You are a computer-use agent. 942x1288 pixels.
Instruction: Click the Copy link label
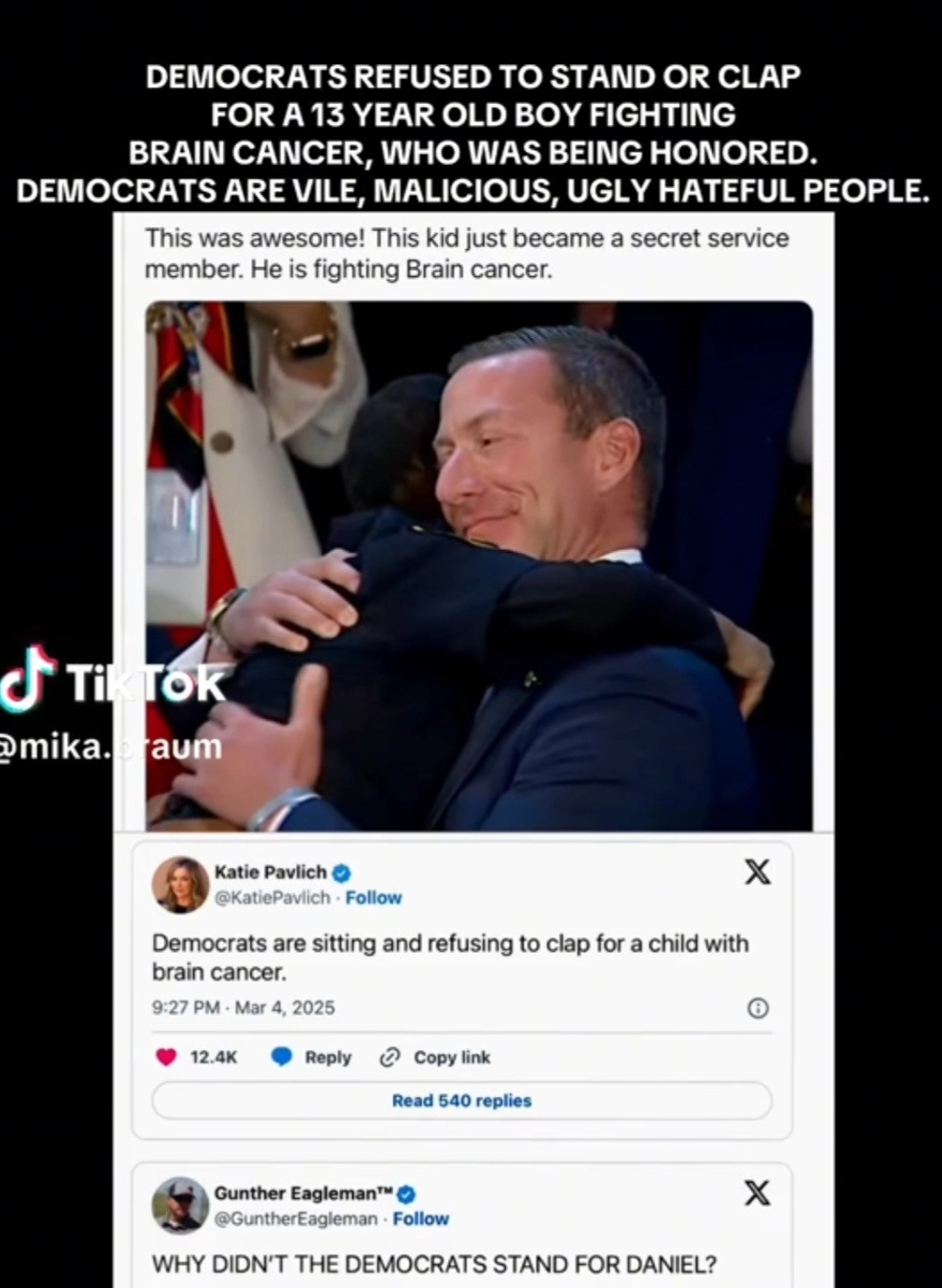click(x=451, y=1057)
